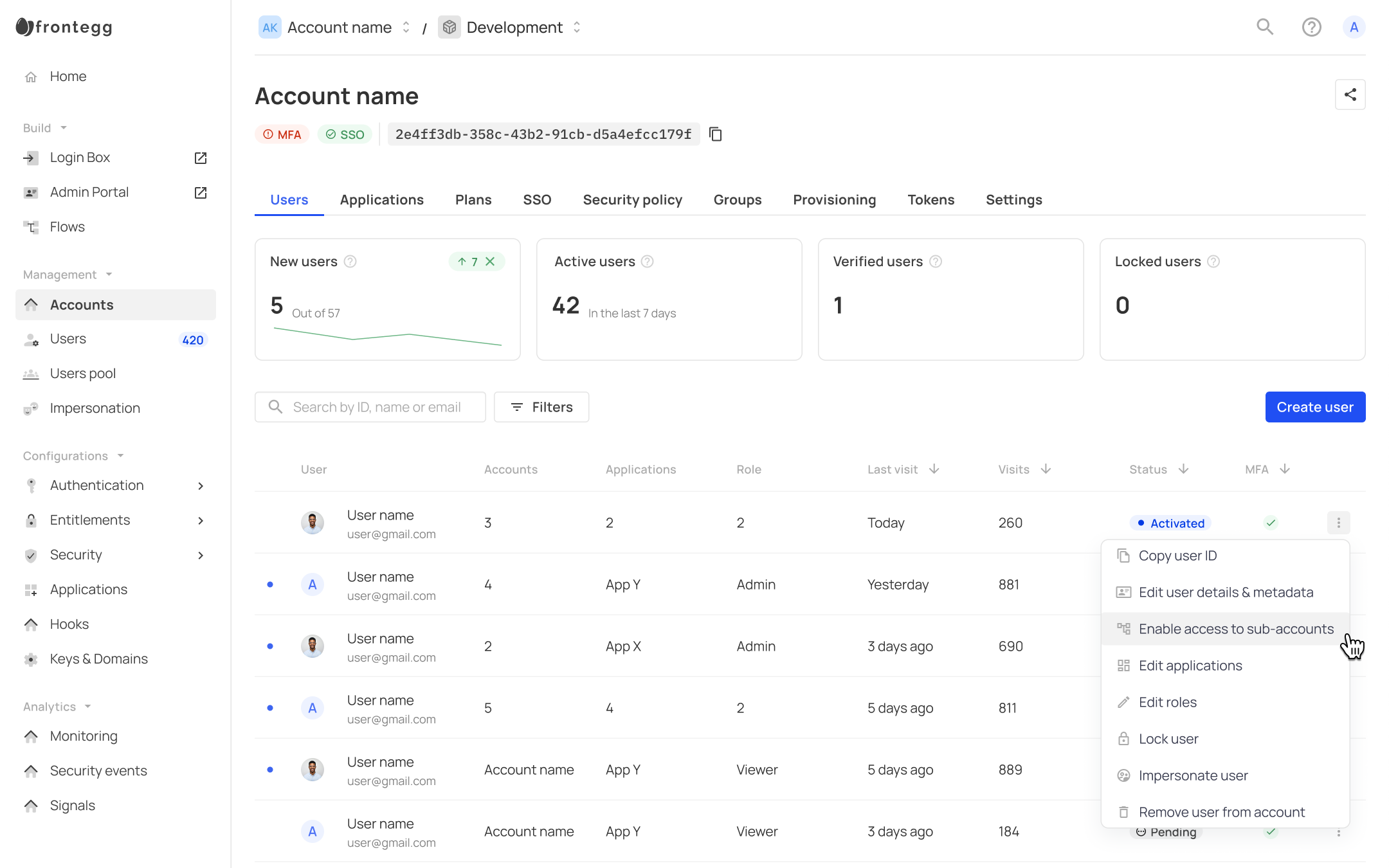Viewport: 1389px width, 868px height.
Task: Open external link icon beside Login Box
Action: (x=201, y=158)
